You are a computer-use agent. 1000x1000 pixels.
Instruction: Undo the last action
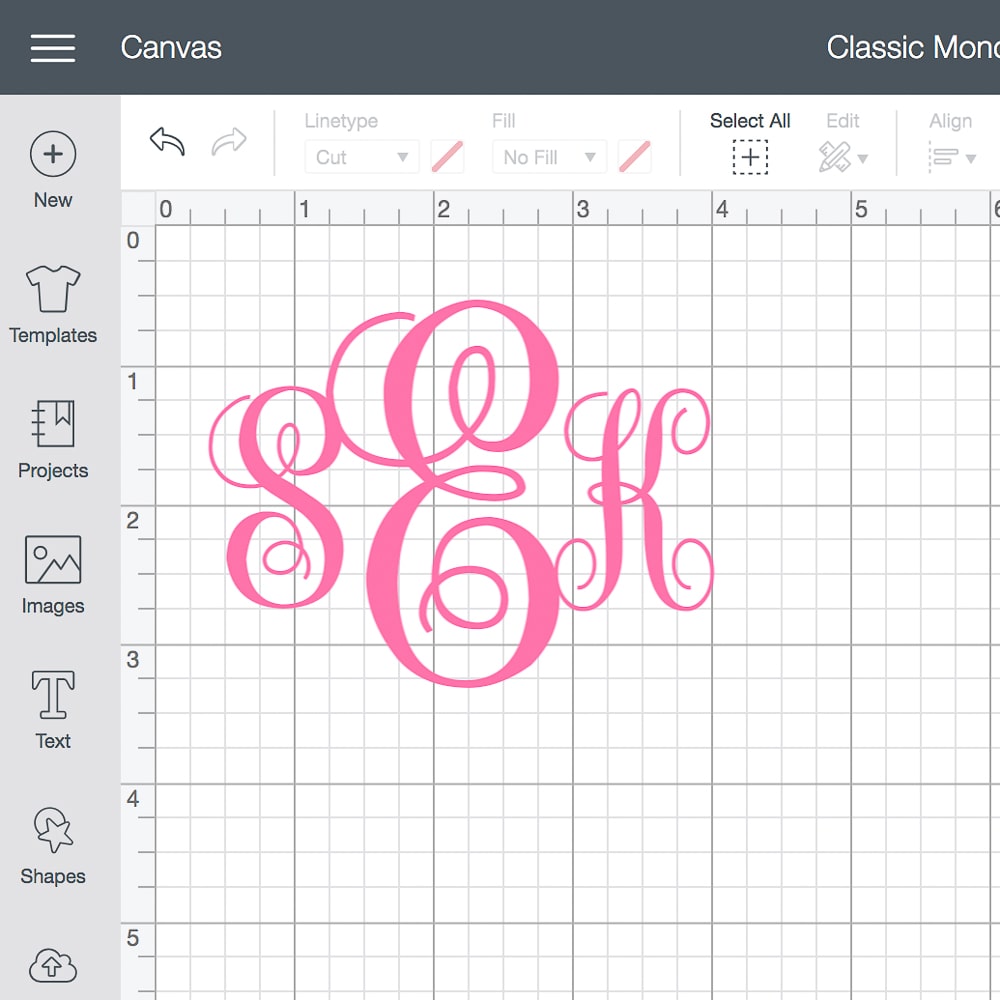pyautogui.click(x=167, y=142)
